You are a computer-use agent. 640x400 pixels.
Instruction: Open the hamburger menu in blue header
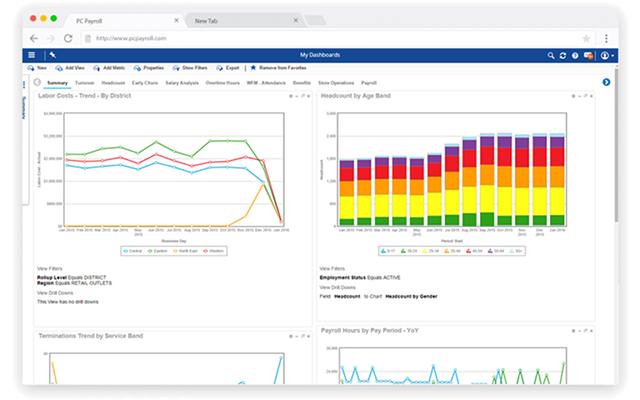[x=31, y=55]
